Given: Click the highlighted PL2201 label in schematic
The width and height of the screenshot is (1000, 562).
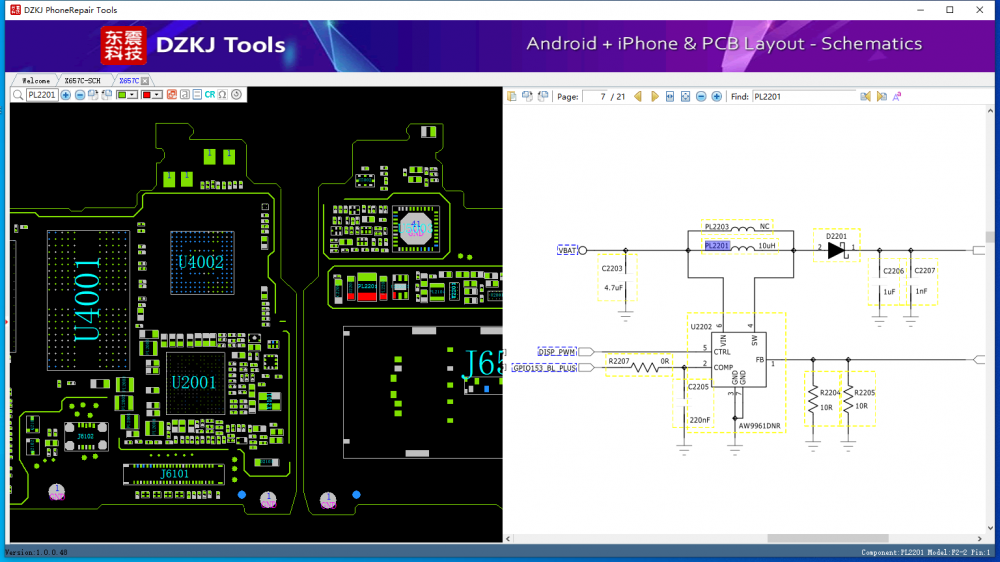Looking at the screenshot, I should [717, 245].
